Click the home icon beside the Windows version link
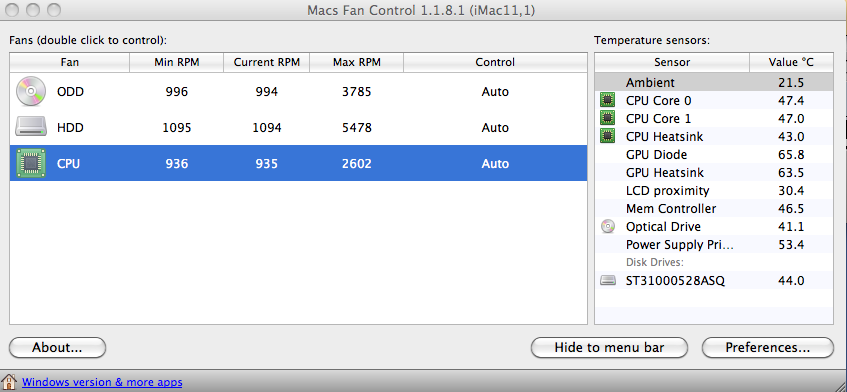This screenshot has height=392, width=847. click(9, 382)
